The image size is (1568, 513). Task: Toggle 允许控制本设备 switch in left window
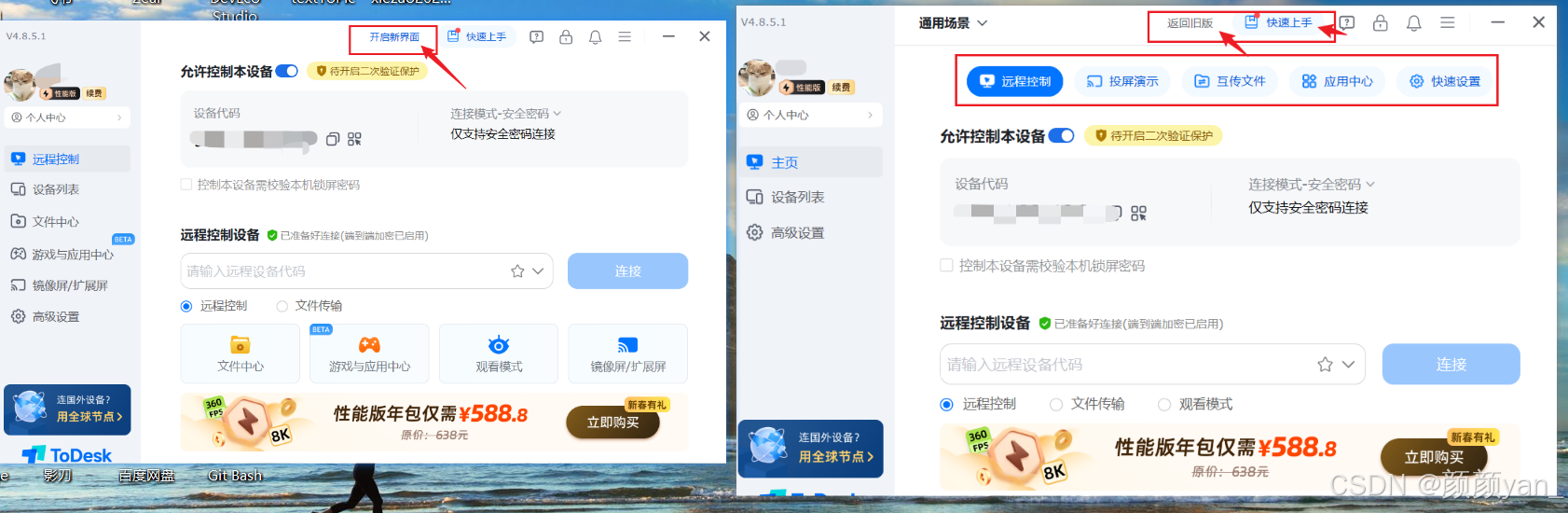click(x=287, y=71)
